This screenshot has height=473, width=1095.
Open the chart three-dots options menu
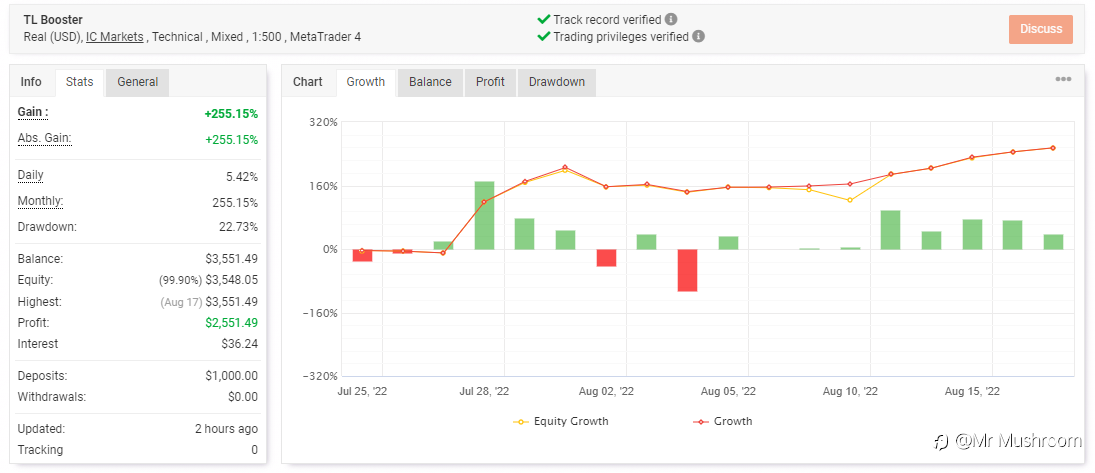(x=1063, y=80)
